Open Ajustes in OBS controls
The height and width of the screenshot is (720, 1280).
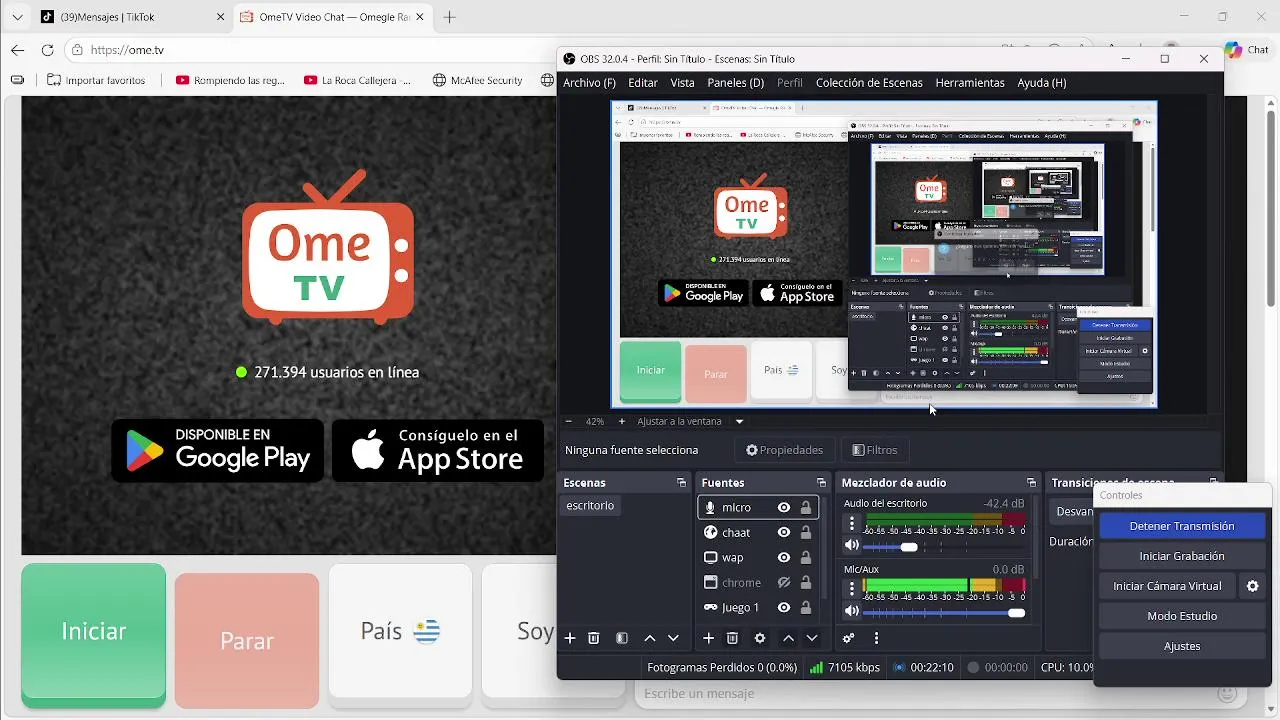tap(1182, 646)
